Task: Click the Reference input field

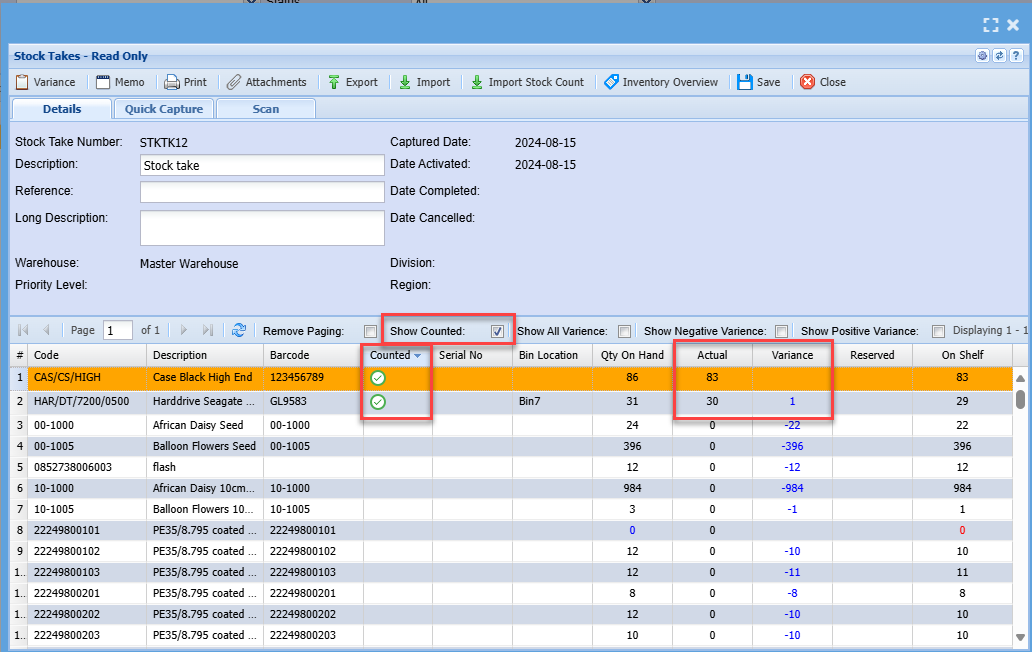Action: (x=262, y=192)
